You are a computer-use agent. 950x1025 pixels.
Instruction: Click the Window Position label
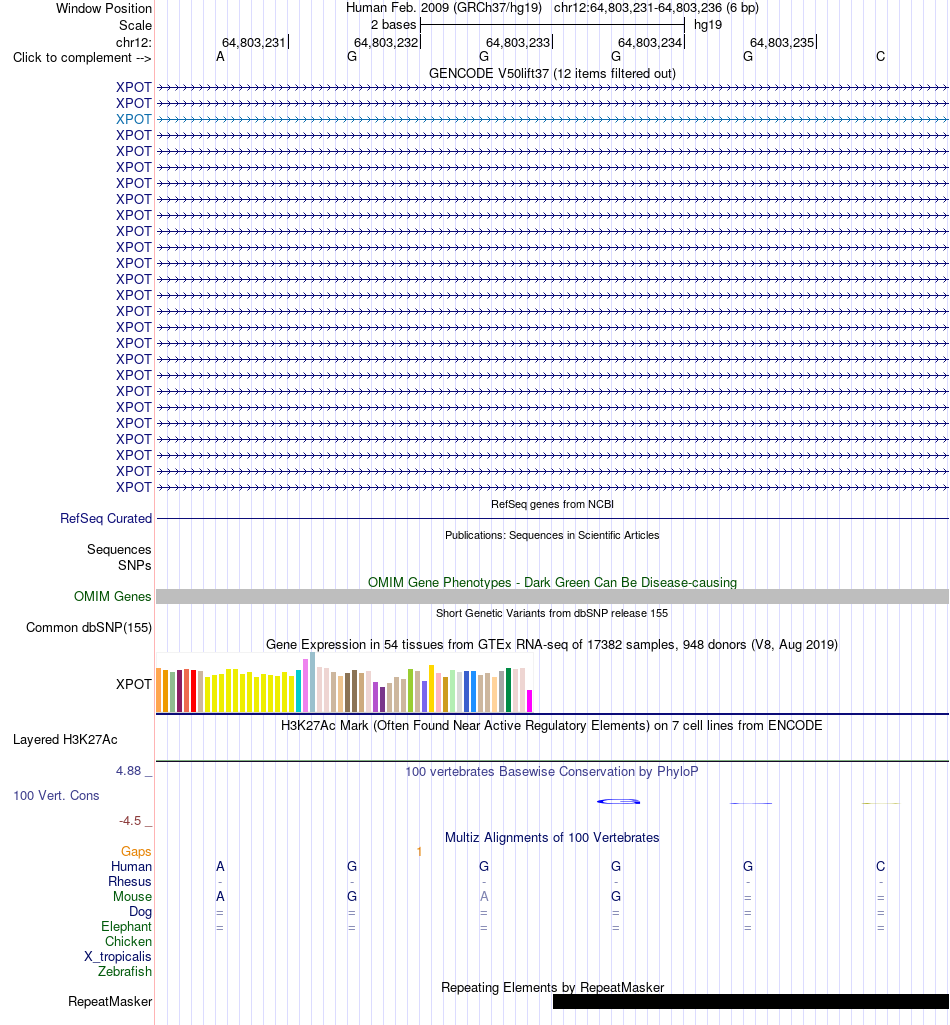coord(104,8)
